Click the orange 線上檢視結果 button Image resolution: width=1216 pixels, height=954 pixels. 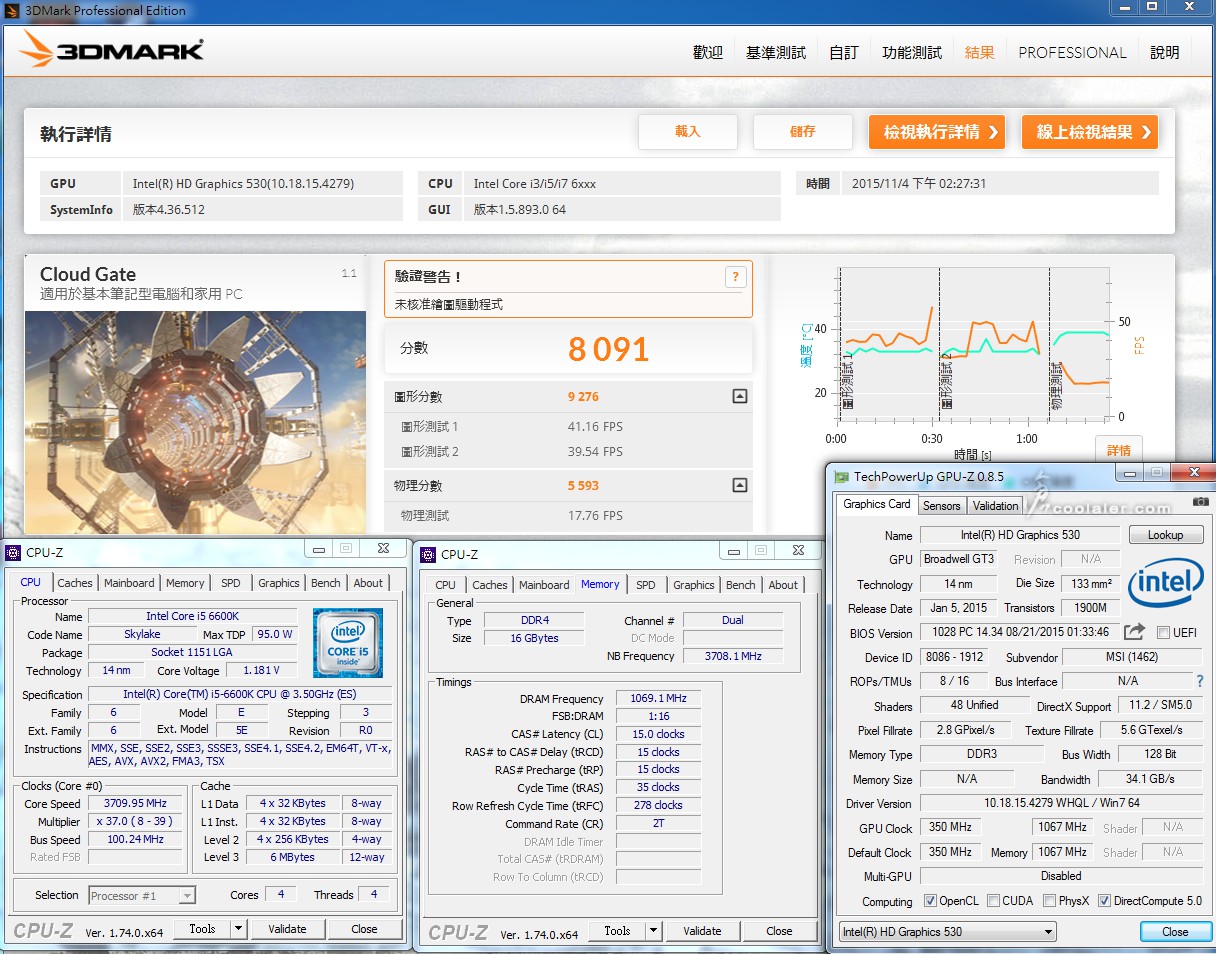pos(1090,132)
